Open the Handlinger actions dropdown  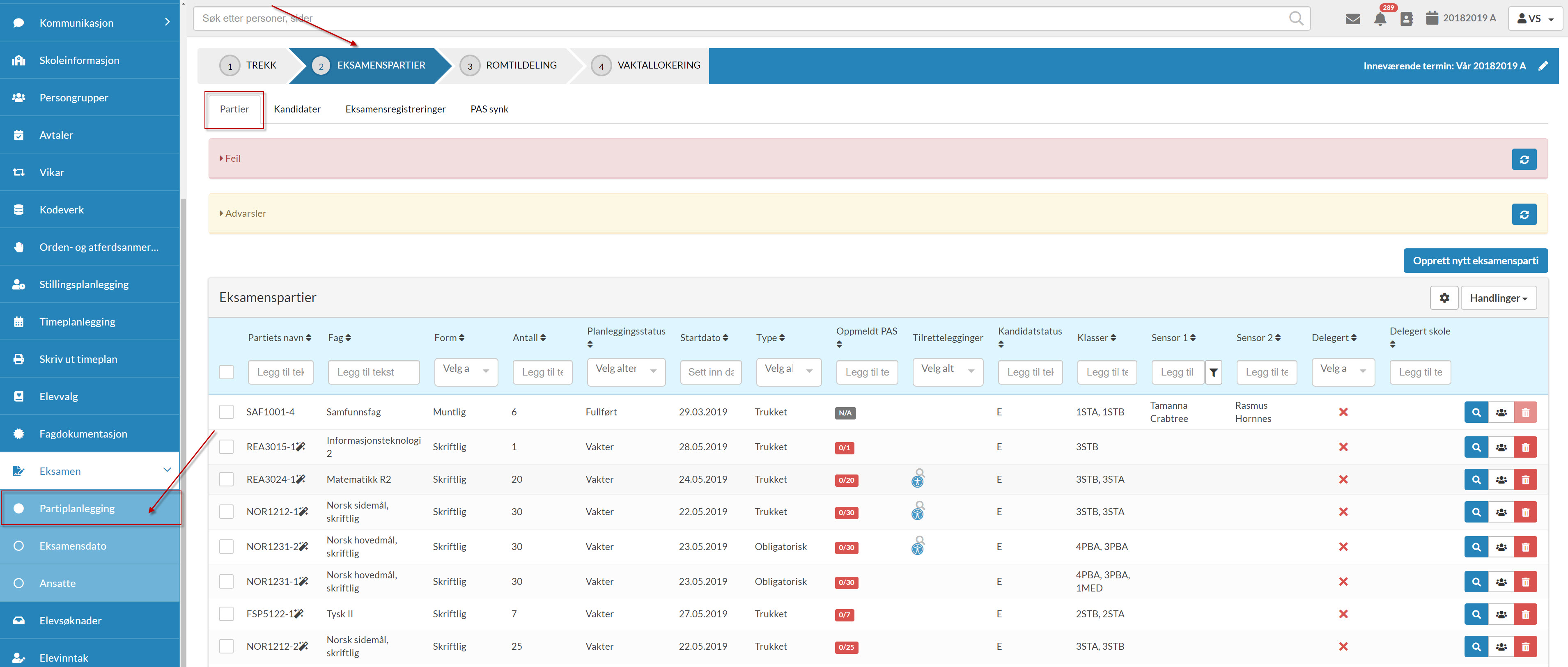coord(1498,298)
